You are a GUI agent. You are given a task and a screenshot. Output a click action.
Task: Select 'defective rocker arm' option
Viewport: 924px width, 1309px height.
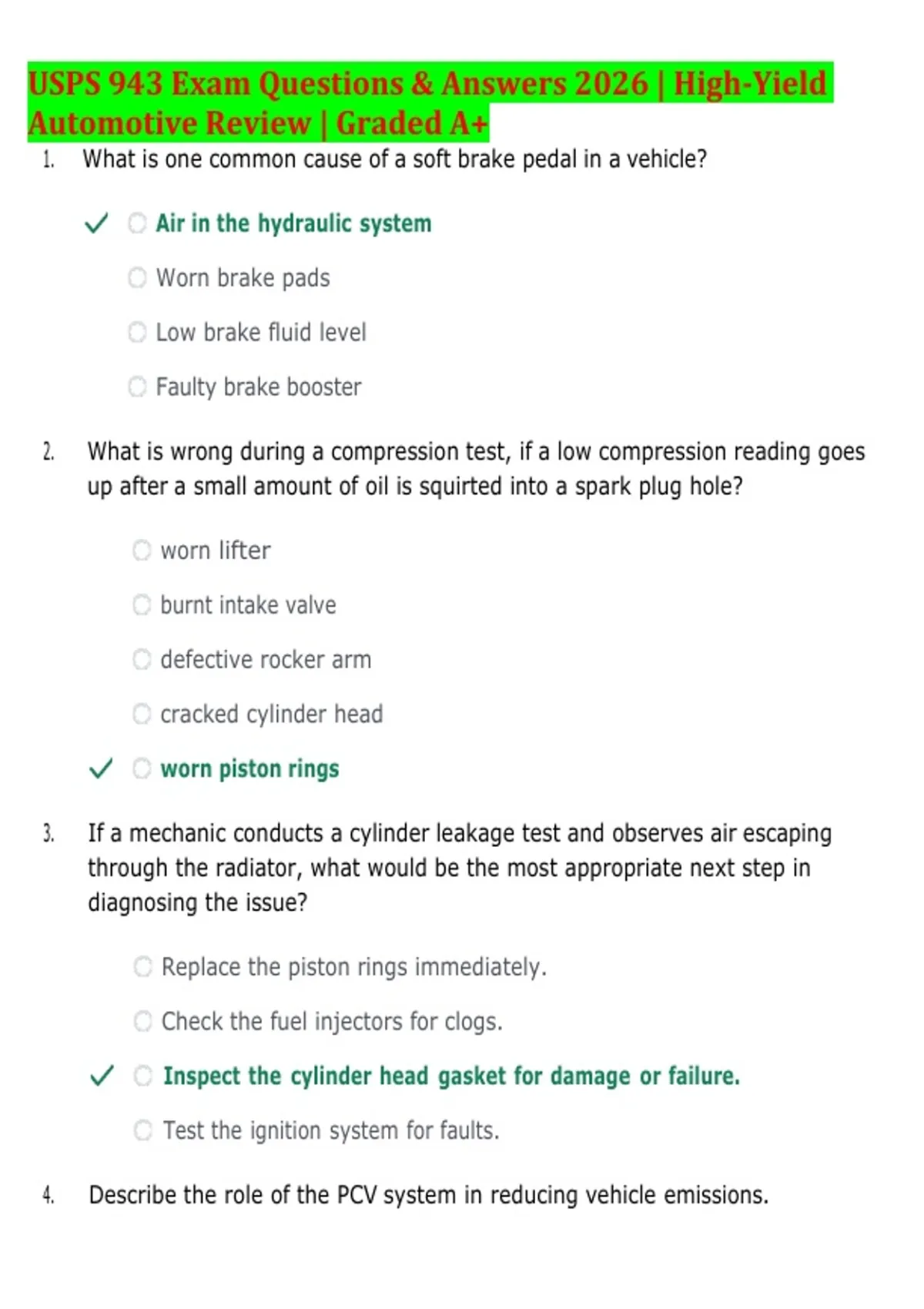(142, 659)
